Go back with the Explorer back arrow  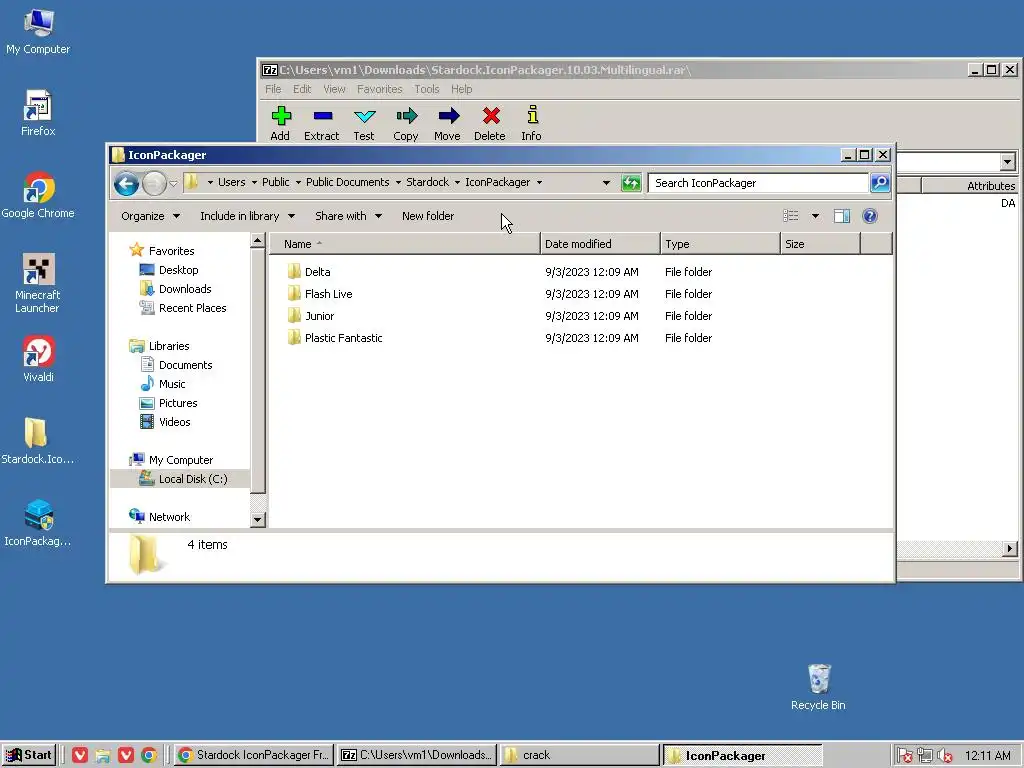click(127, 184)
